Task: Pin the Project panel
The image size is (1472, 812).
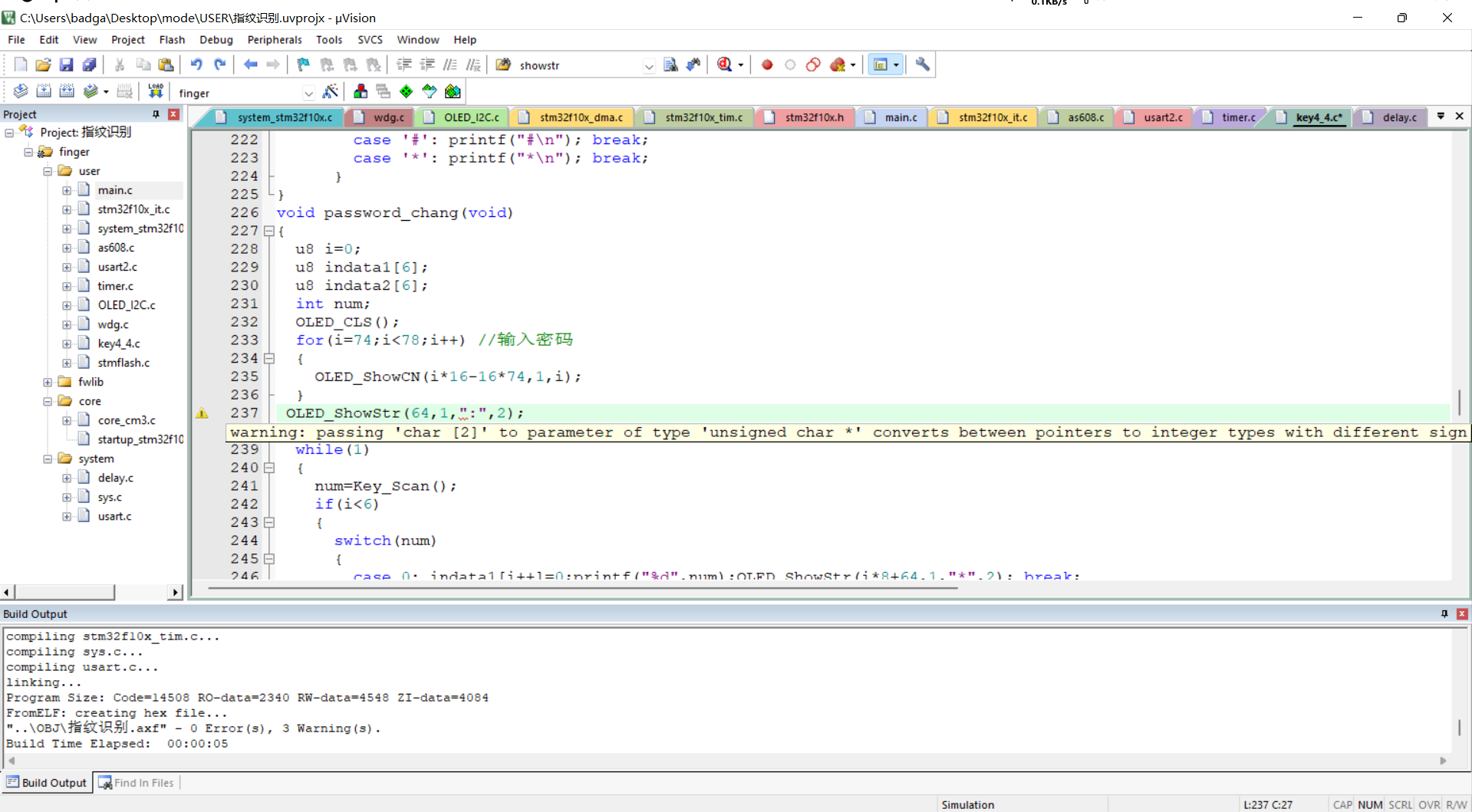Action: tap(156, 114)
